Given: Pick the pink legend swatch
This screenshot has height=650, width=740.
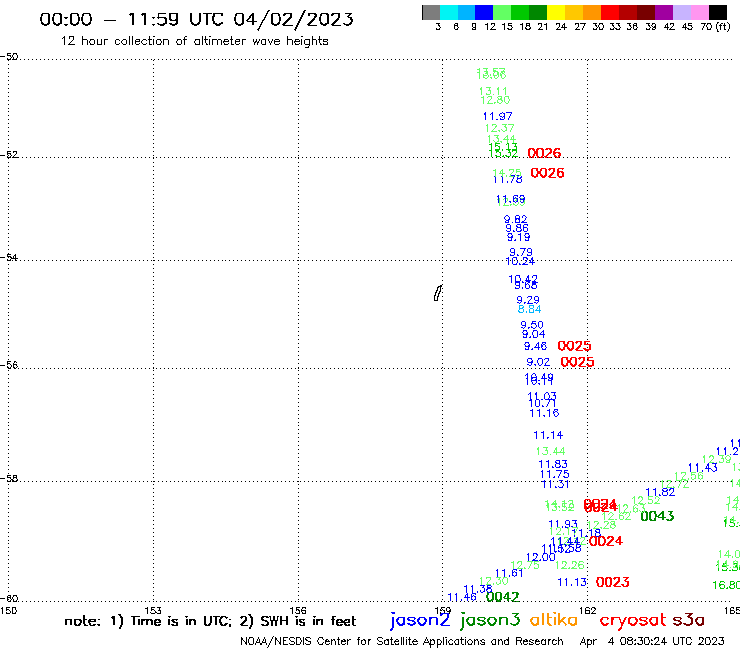Looking at the screenshot, I should point(700,12).
